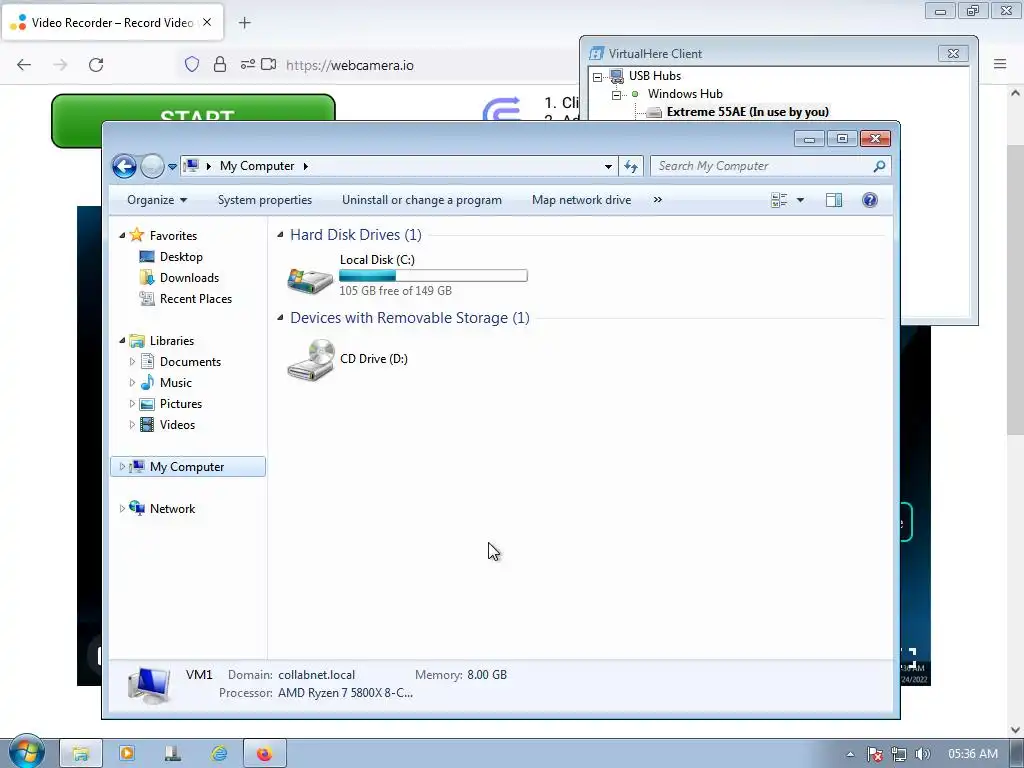This screenshot has width=1024, height=768.
Task: Expand the Network node
Action: pyautogui.click(x=122, y=508)
